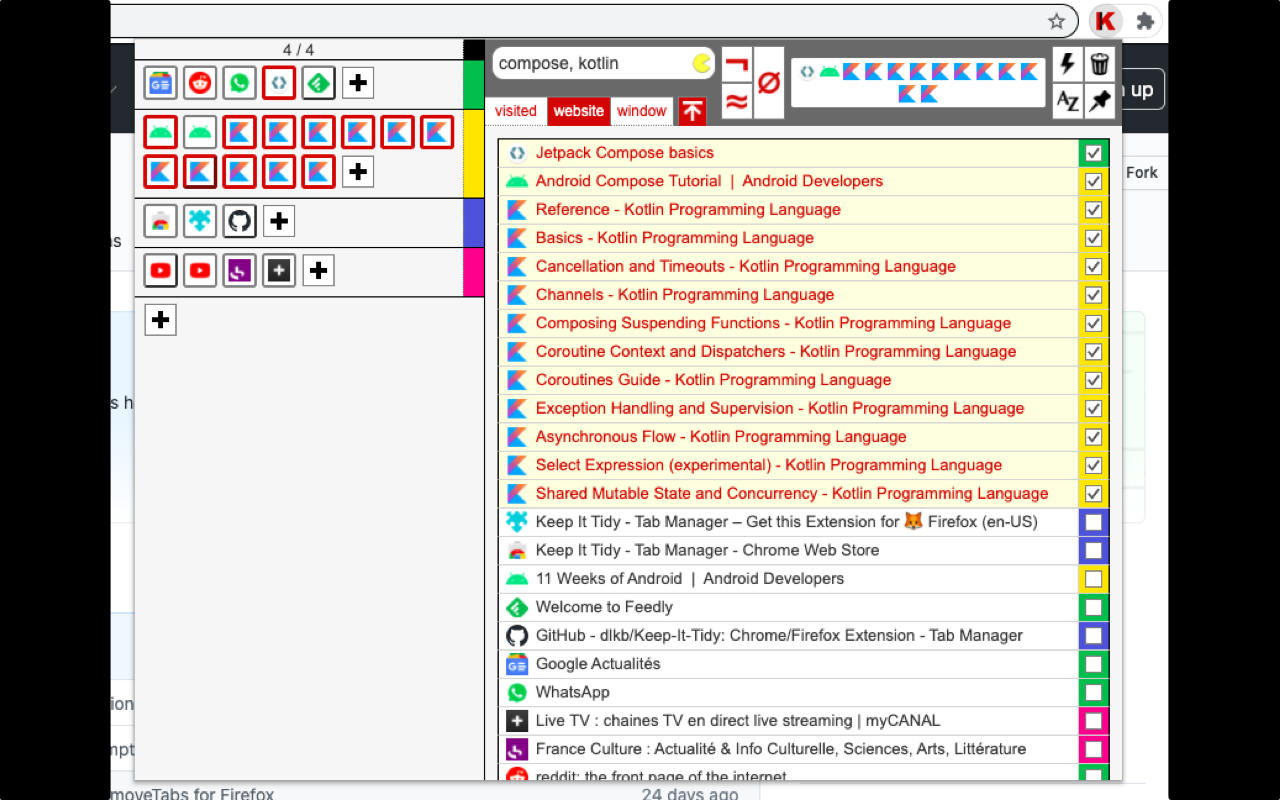Click the green window color bar

click(474, 84)
